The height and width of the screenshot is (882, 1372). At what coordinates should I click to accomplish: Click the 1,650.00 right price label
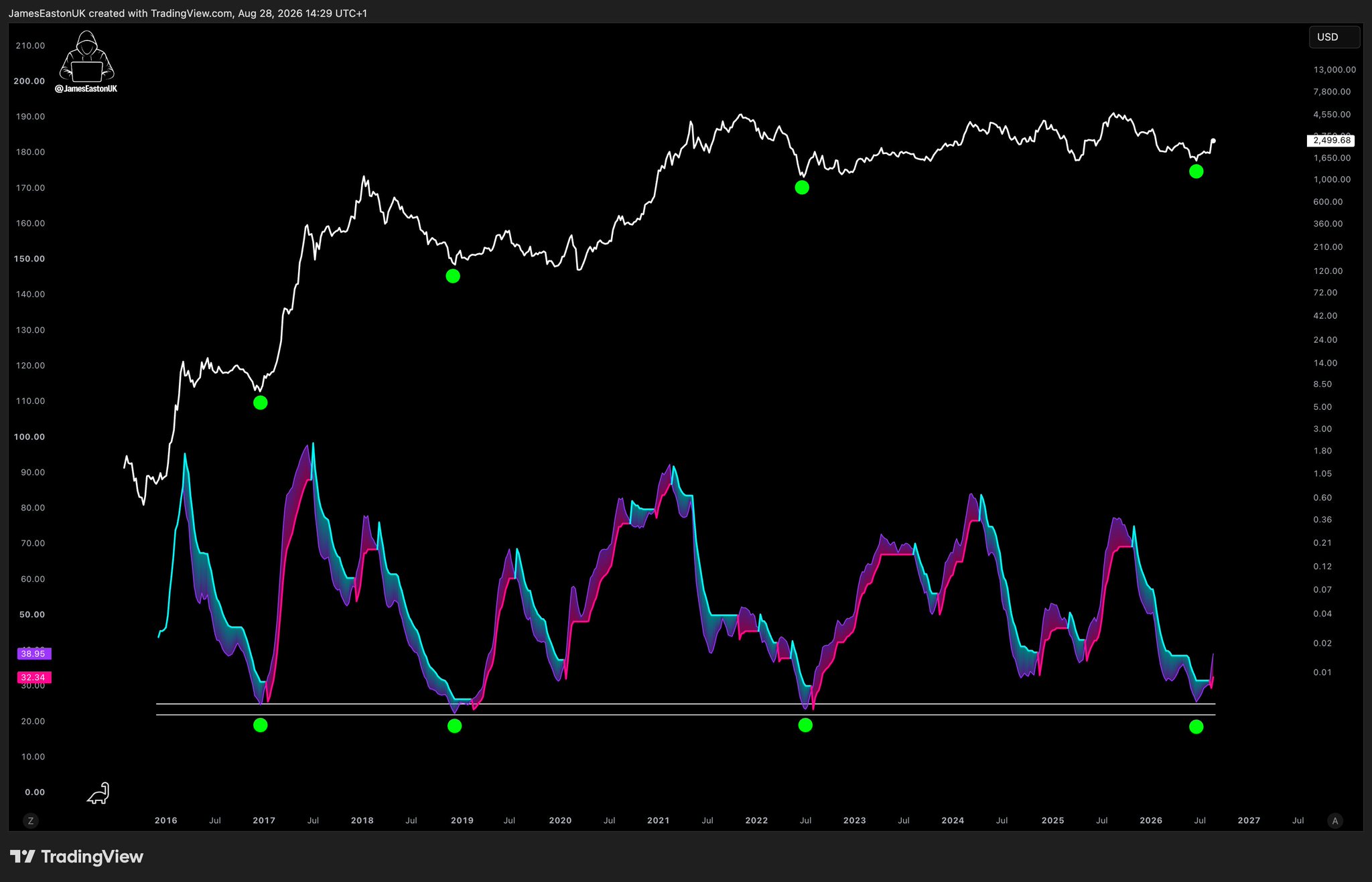1332,158
